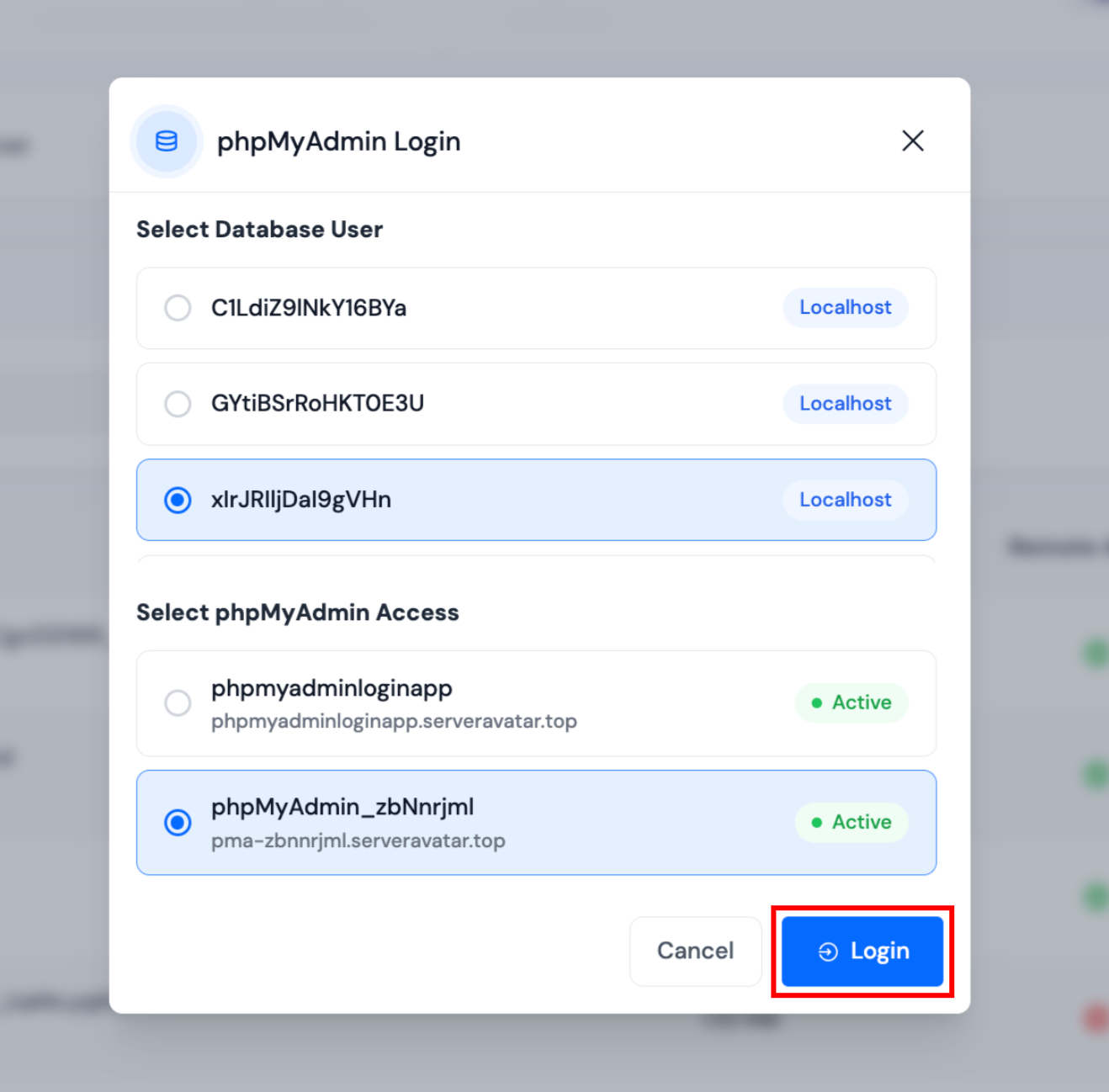Screen dimensions: 1109x1092
Task: Click the database icon in dialog header
Action: click(167, 141)
